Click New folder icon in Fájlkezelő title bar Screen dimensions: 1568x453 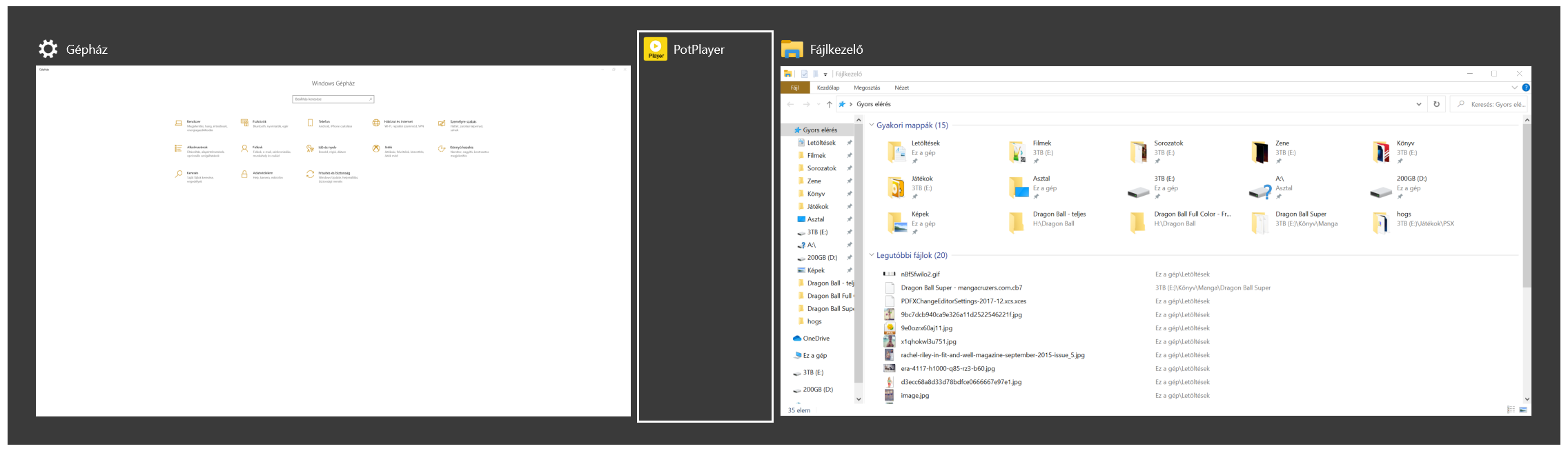click(x=815, y=74)
